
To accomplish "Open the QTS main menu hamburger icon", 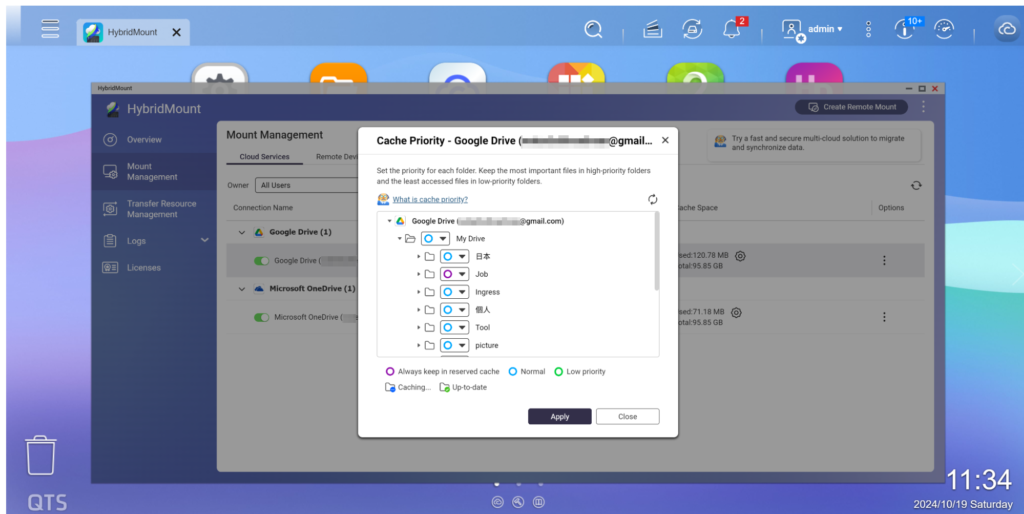I will (x=50, y=28).
